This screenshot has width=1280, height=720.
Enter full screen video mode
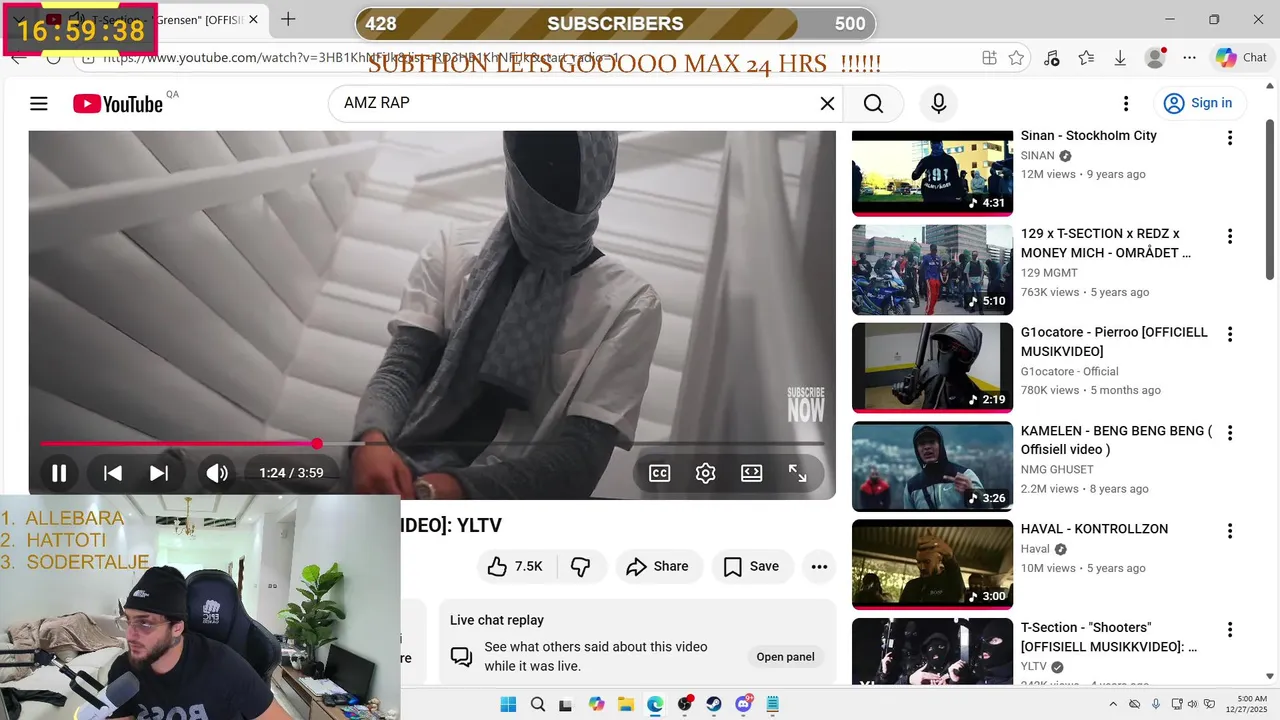(798, 473)
